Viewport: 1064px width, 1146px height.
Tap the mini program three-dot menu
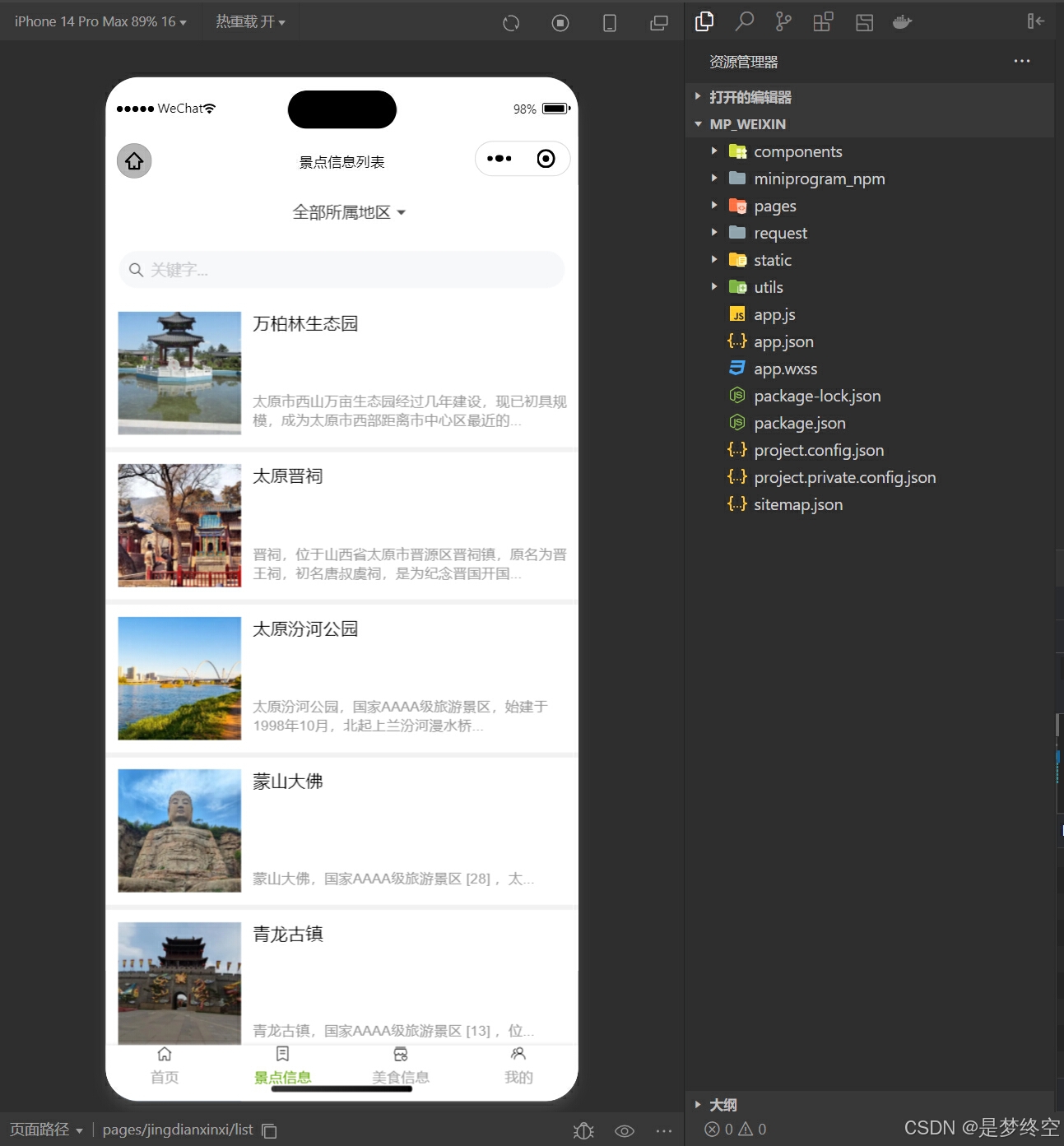tap(499, 159)
